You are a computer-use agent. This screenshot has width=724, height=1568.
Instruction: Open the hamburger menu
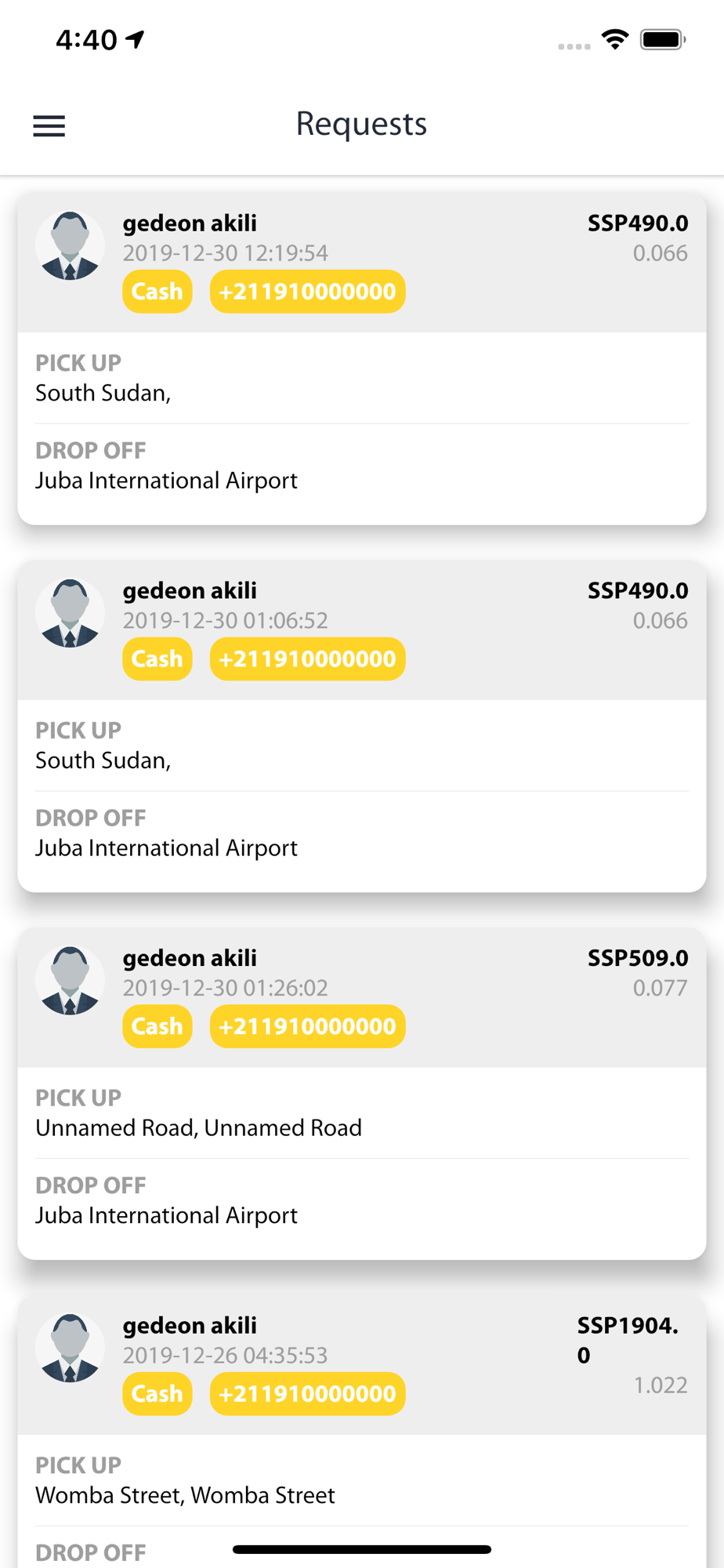[49, 125]
